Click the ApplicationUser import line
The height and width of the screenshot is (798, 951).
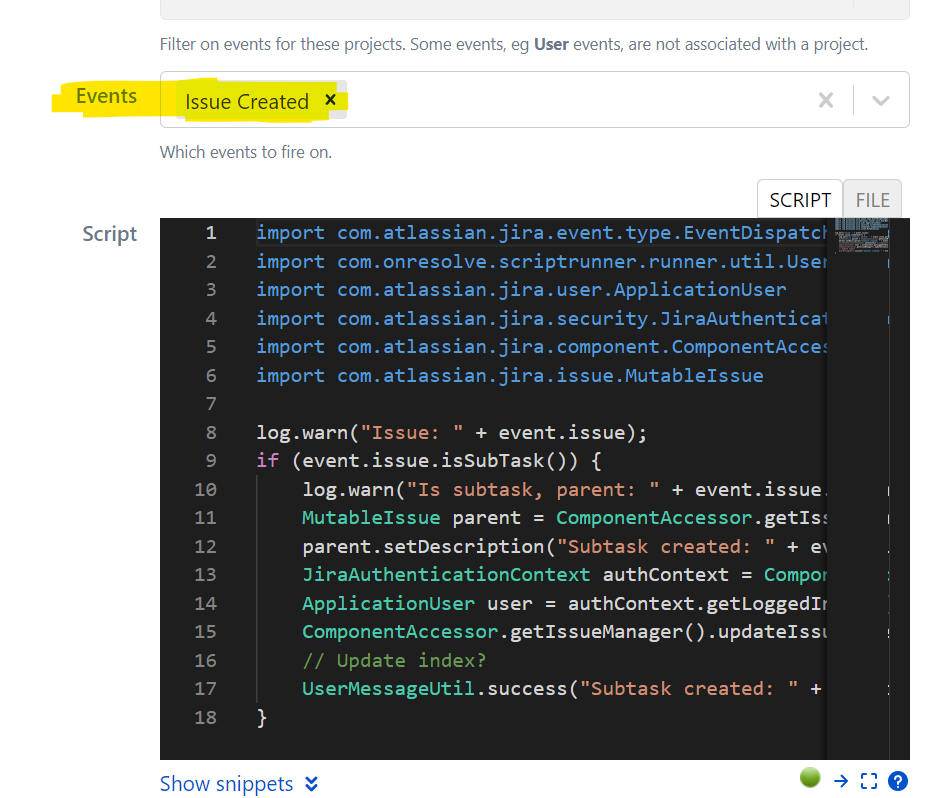(x=521, y=290)
